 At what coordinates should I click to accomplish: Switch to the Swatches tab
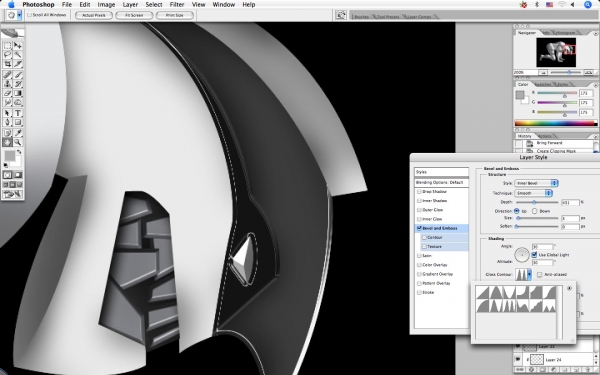click(543, 85)
